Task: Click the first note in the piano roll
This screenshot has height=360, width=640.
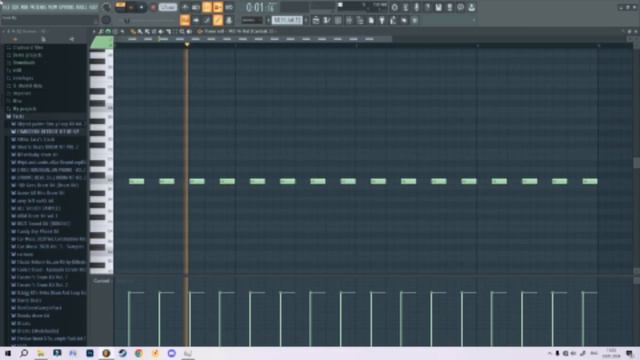Action: tap(136, 181)
